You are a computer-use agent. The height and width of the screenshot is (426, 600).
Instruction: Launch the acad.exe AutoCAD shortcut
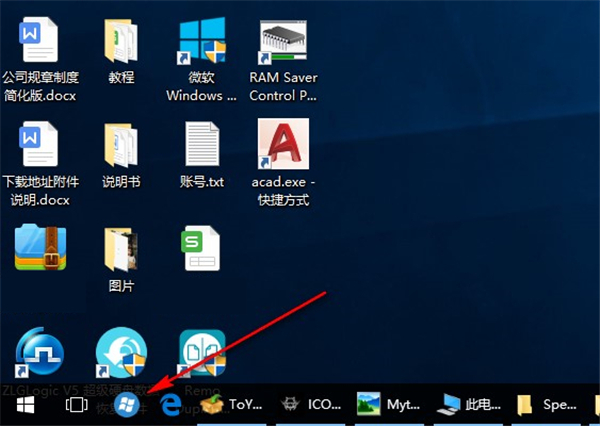pyautogui.click(x=281, y=147)
